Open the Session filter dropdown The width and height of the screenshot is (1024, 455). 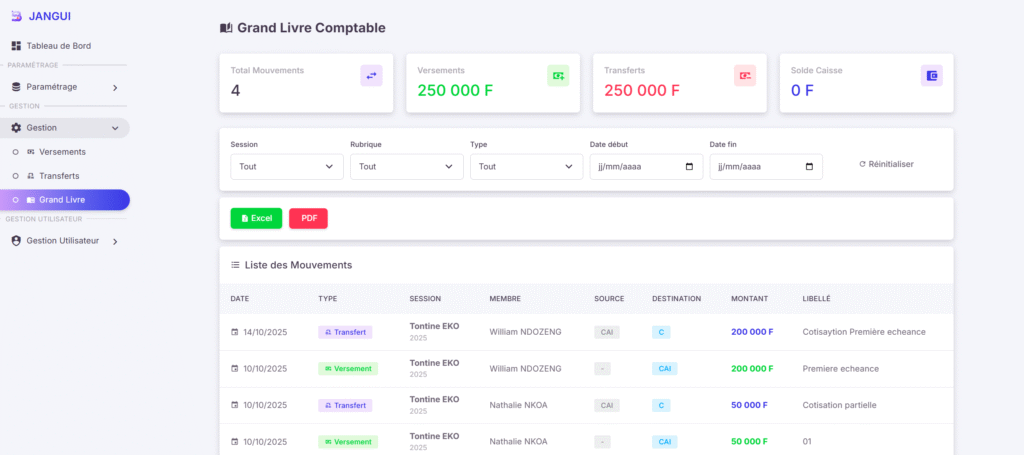[x=286, y=167]
